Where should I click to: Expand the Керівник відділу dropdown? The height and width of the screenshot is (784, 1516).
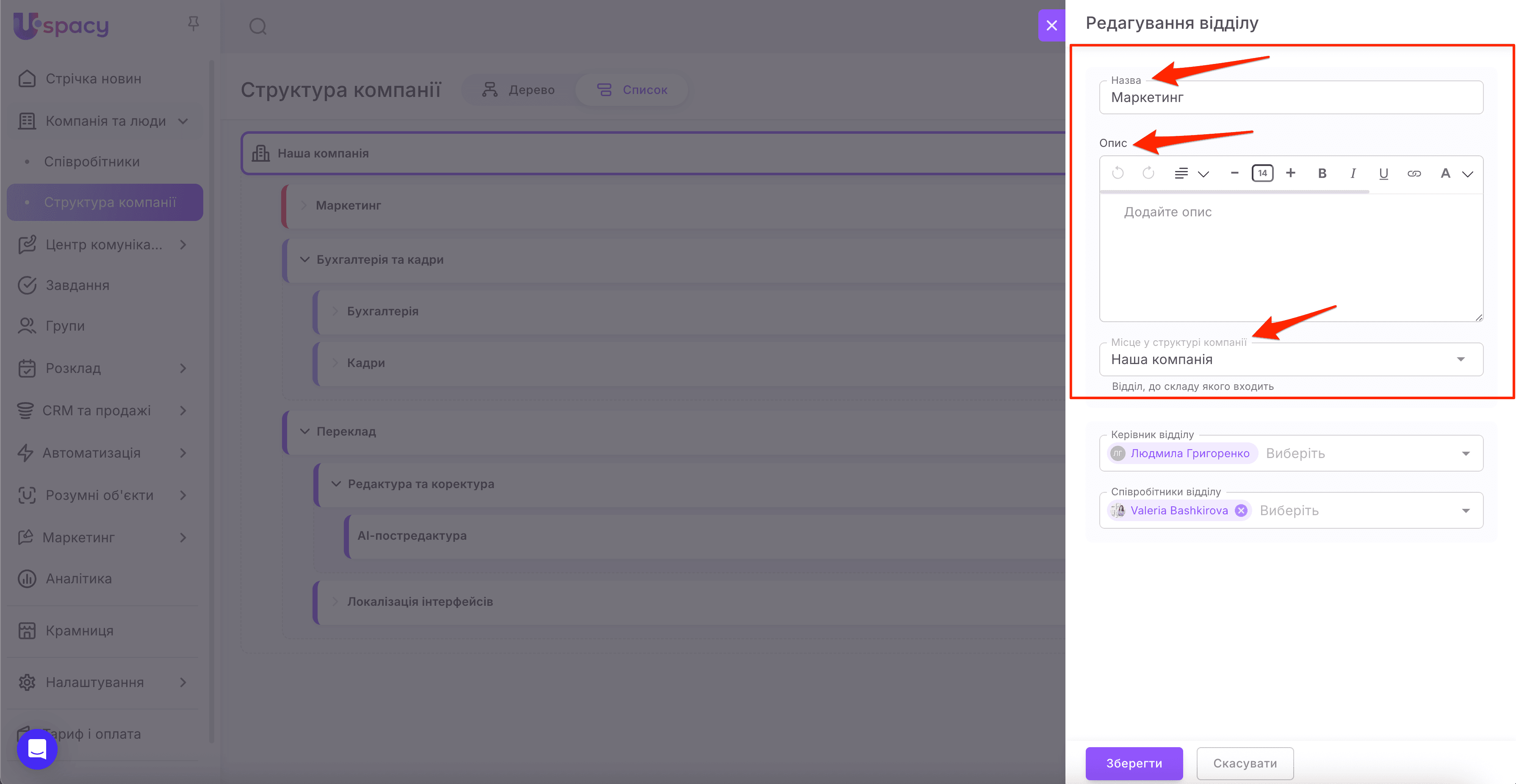coord(1465,453)
